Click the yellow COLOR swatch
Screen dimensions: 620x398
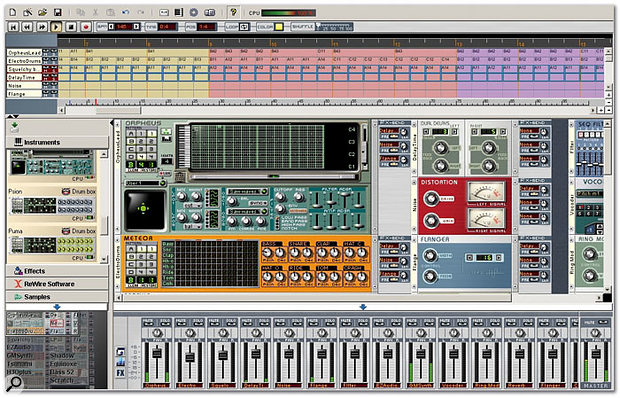[x=279, y=27]
